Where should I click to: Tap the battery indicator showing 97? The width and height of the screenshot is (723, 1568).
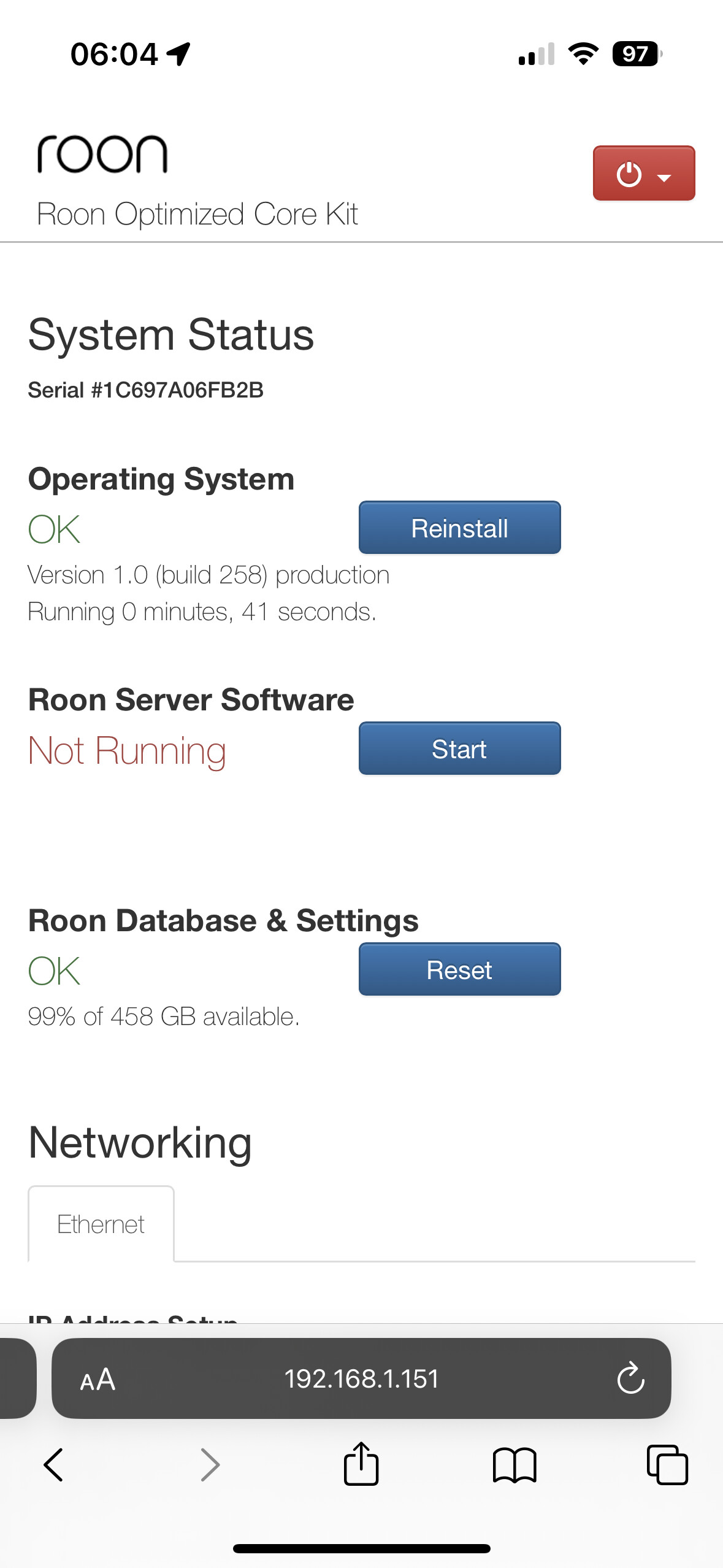(x=637, y=54)
